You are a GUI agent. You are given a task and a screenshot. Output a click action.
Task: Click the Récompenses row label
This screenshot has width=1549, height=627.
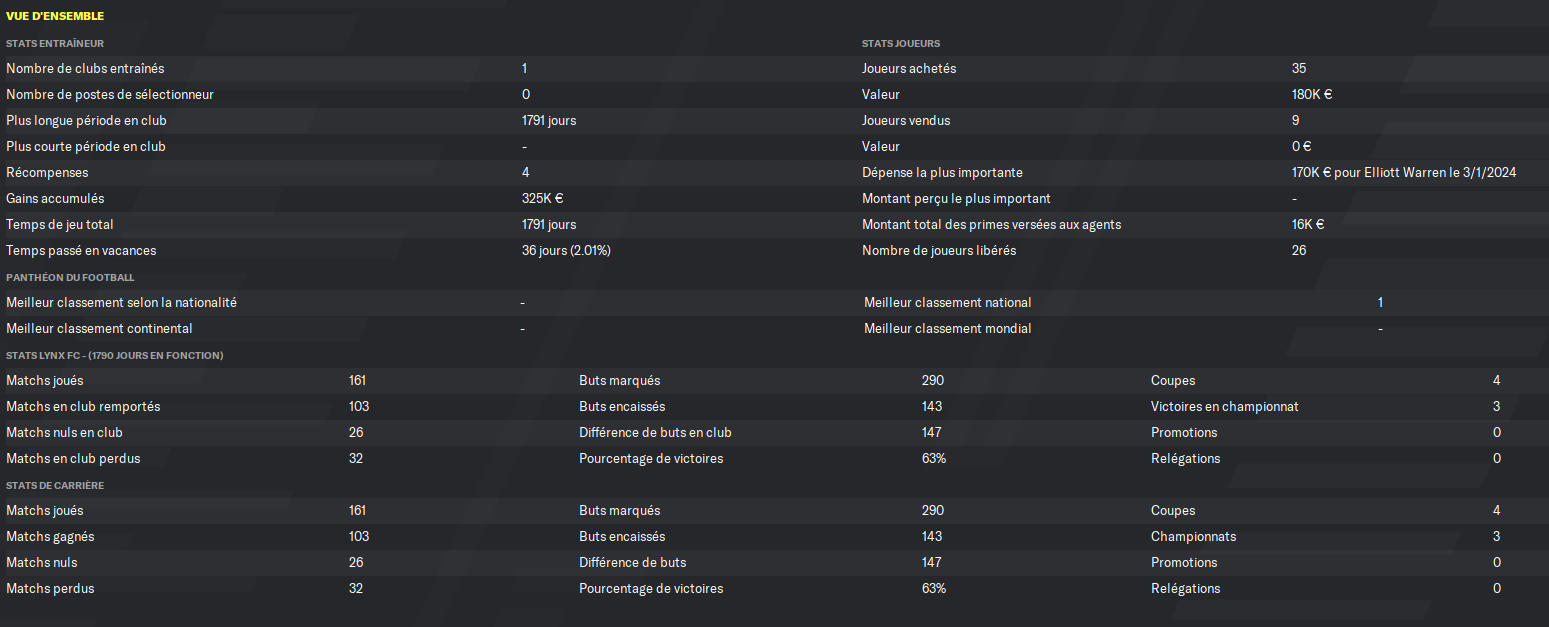click(x=46, y=173)
